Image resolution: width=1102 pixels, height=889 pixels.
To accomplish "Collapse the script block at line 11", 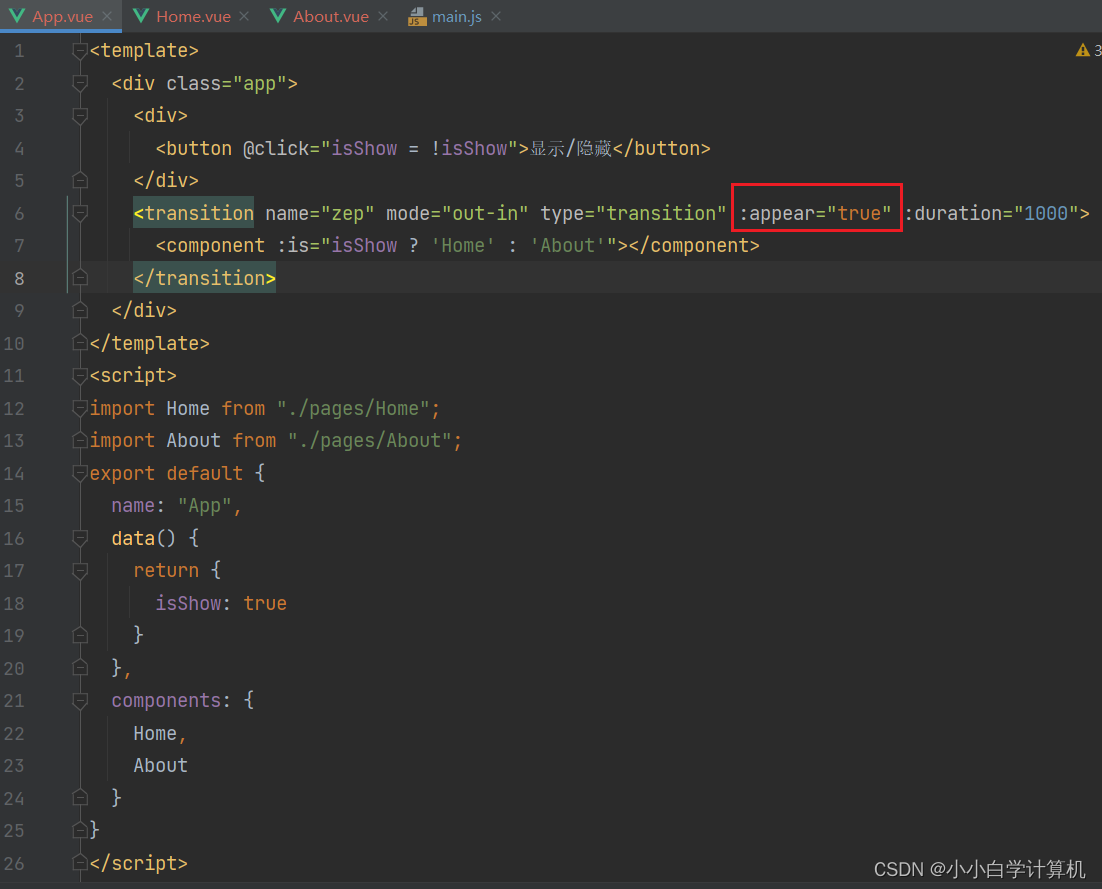I will point(80,376).
